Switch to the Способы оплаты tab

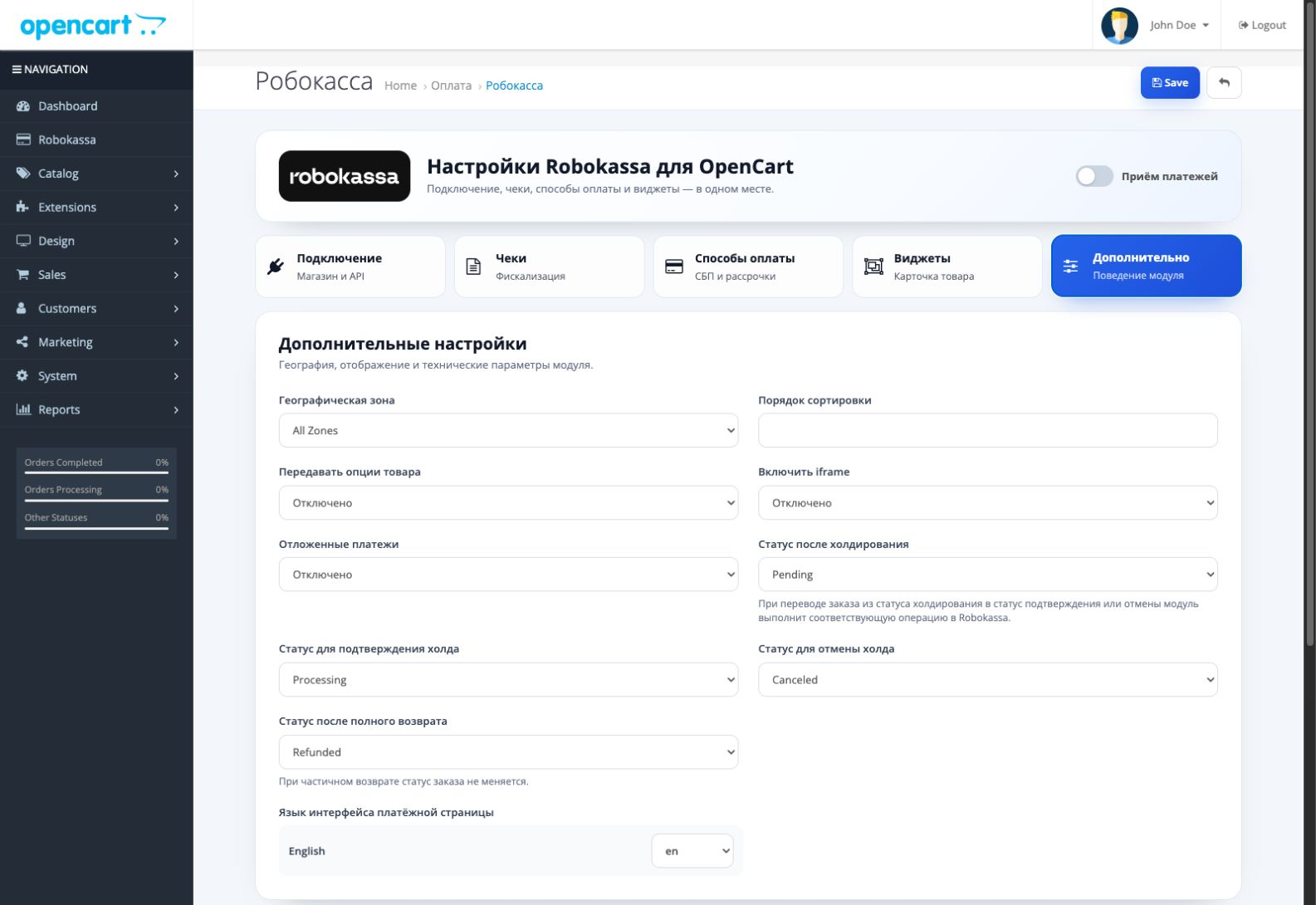pyautogui.click(x=748, y=267)
